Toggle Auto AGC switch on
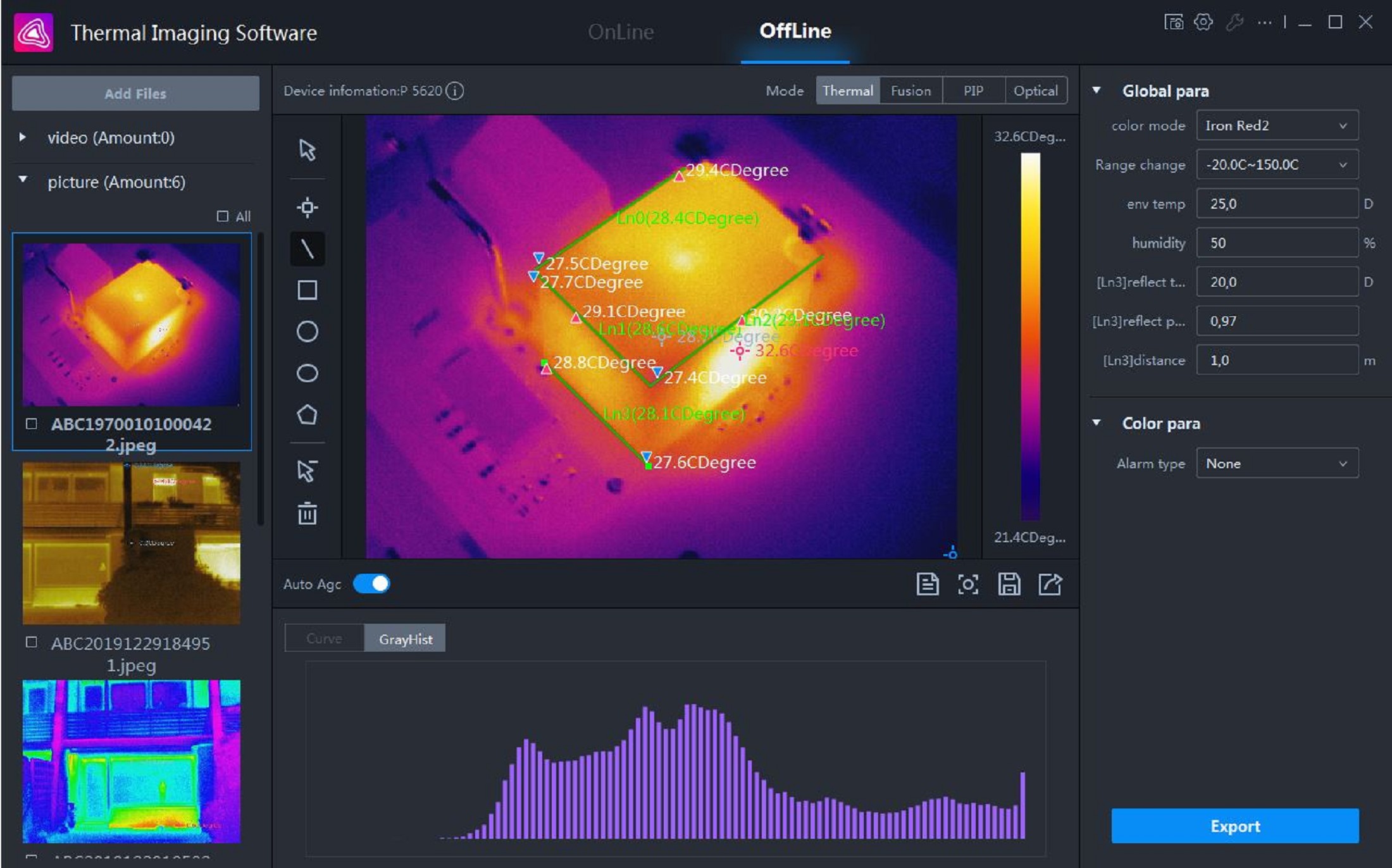Image resolution: width=1392 pixels, height=868 pixels. click(370, 583)
